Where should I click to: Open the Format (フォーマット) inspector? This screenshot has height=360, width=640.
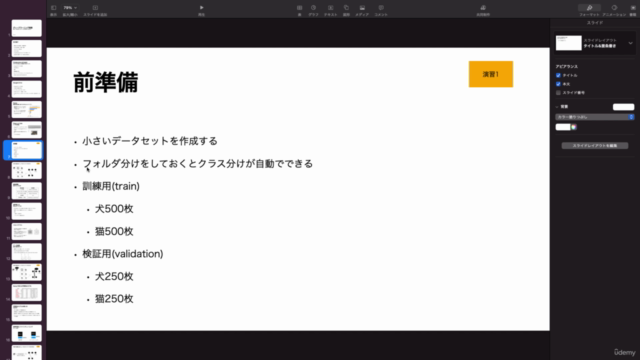coord(589,8)
